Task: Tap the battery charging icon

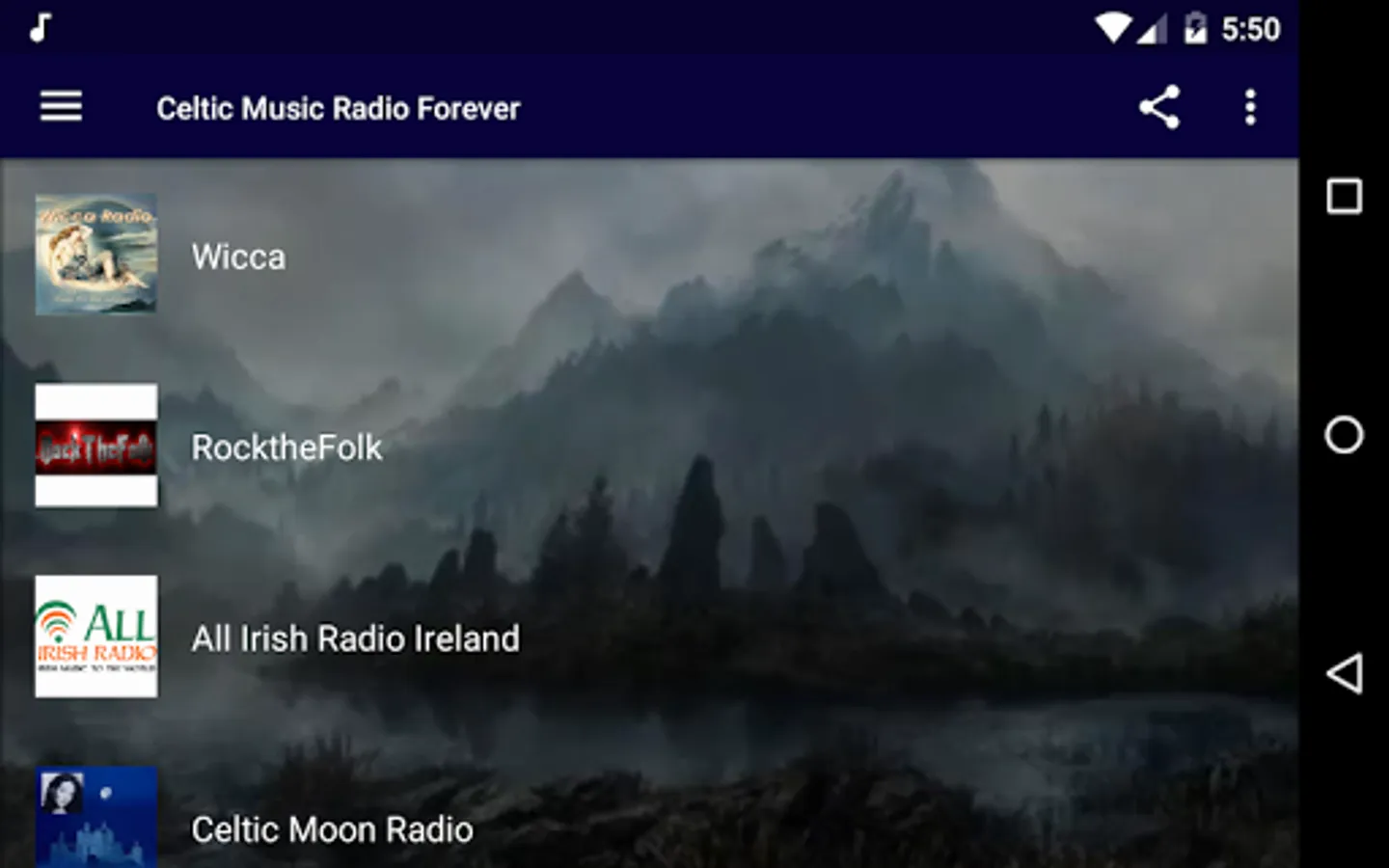Action: (x=1195, y=28)
